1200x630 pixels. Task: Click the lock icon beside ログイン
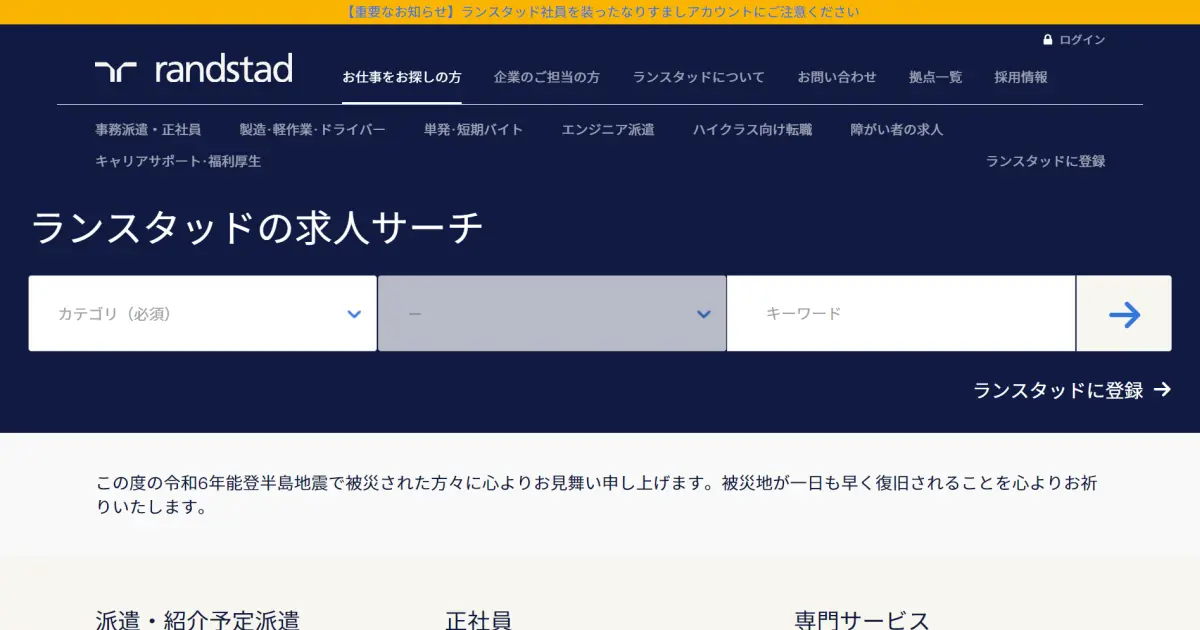pos(1047,40)
